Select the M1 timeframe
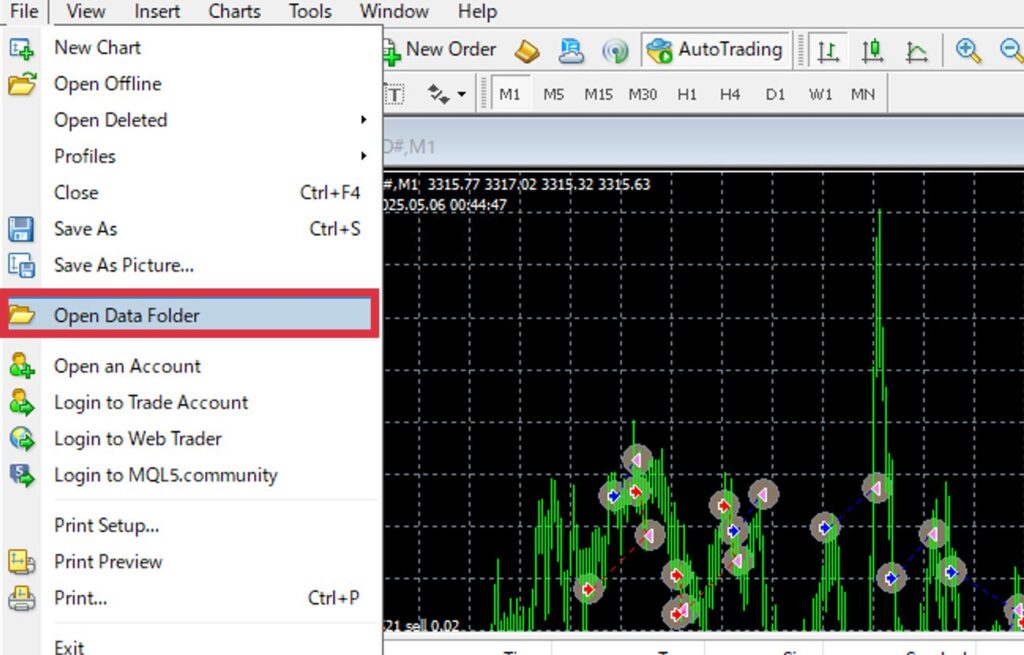The width and height of the screenshot is (1024, 655). pos(510,94)
